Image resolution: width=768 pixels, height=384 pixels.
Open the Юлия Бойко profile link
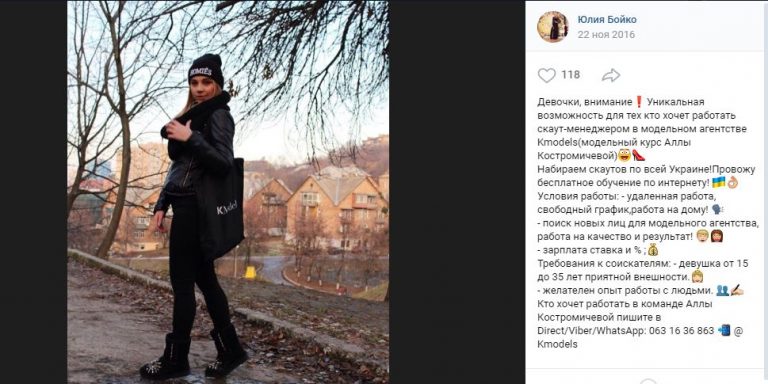pyautogui.click(x=607, y=20)
